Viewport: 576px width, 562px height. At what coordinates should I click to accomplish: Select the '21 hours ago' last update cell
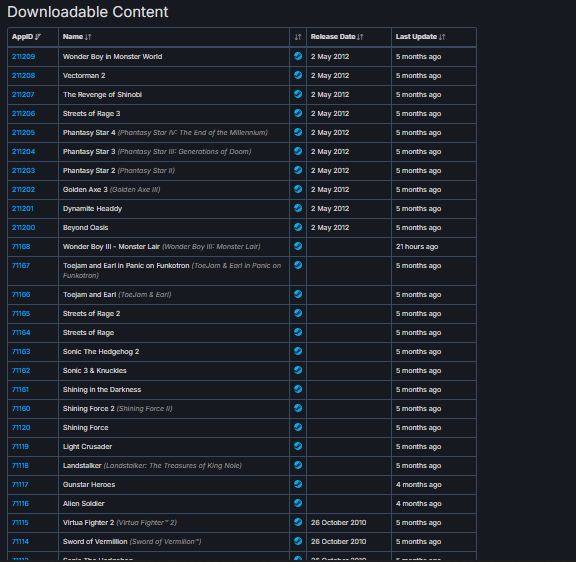[x=434, y=246]
